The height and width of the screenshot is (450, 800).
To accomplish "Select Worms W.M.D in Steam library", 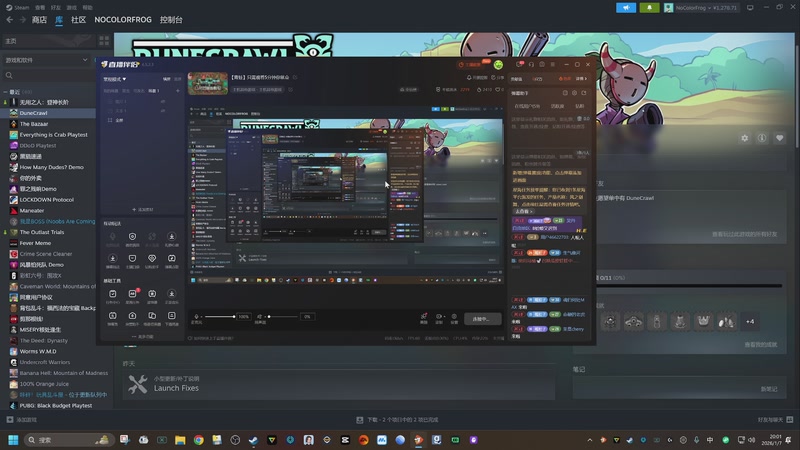I will (x=38, y=351).
